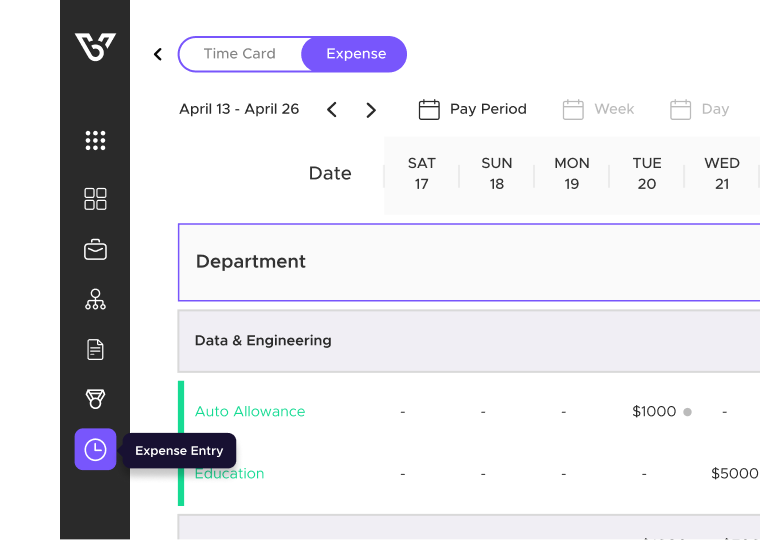Open the apps grid menu icon

(95, 141)
